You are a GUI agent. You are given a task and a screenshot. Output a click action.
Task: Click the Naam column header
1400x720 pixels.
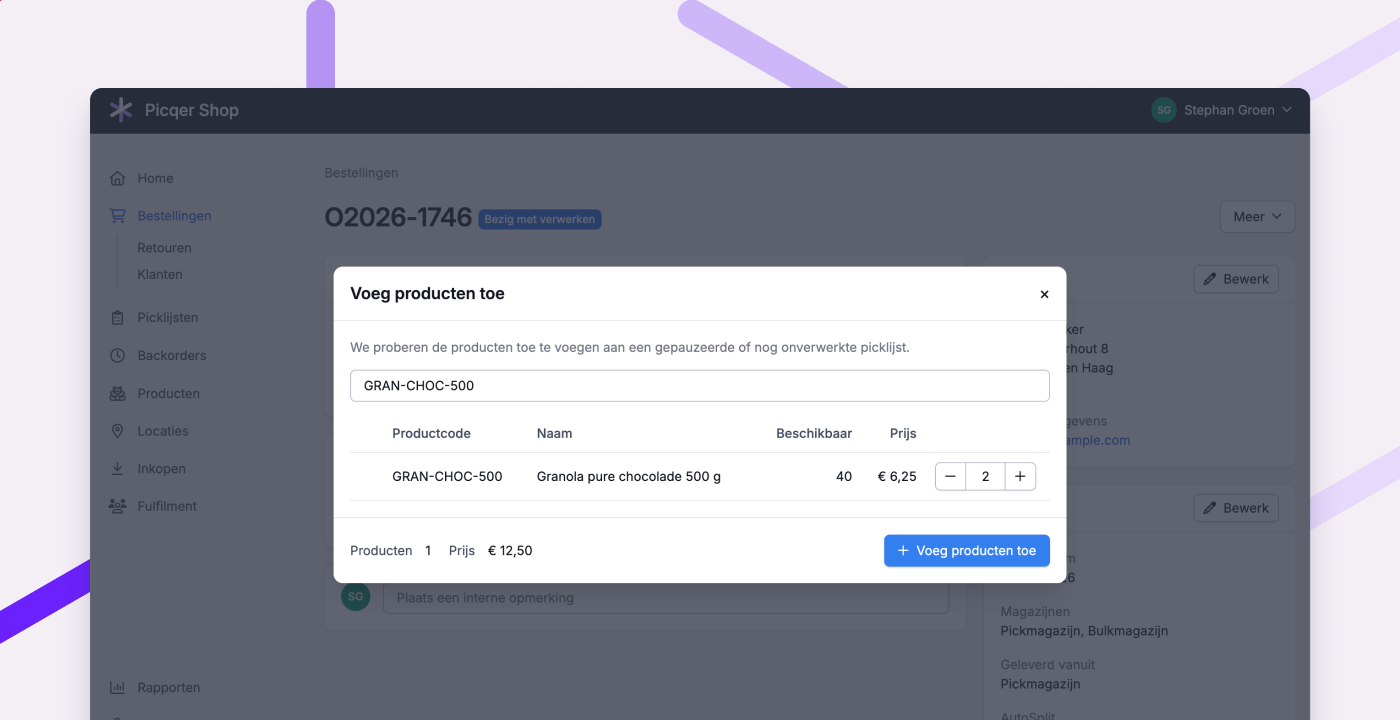tap(555, 433)
